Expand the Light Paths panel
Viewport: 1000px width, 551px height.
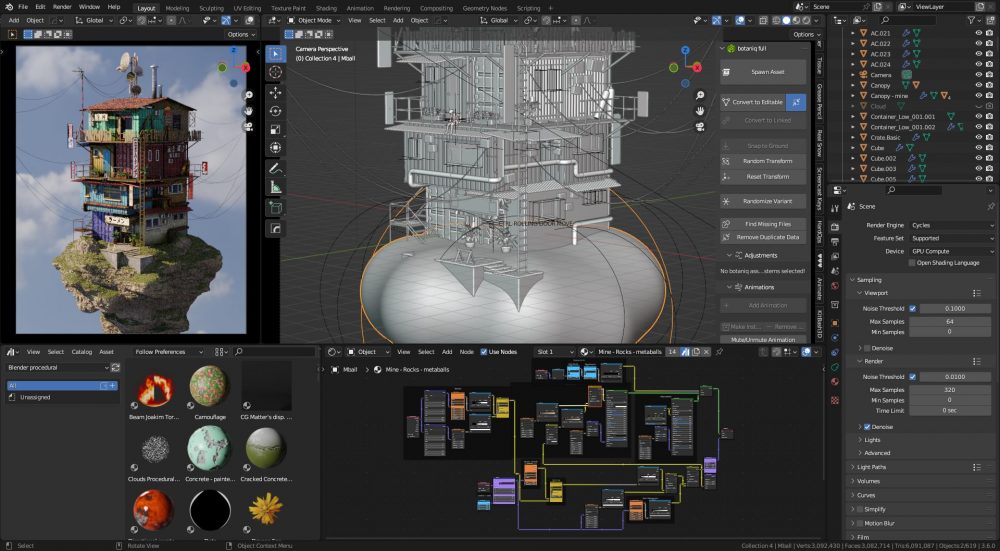coord(871,467)
